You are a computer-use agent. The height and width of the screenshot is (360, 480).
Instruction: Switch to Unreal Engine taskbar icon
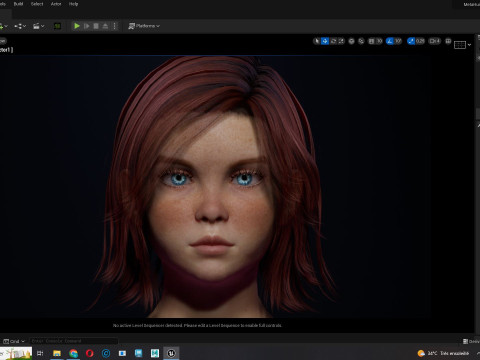point(171,353)
